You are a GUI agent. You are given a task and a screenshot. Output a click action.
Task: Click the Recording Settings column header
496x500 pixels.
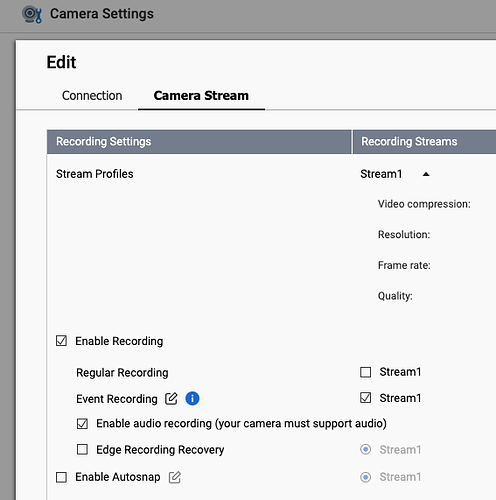click(199, 142)
